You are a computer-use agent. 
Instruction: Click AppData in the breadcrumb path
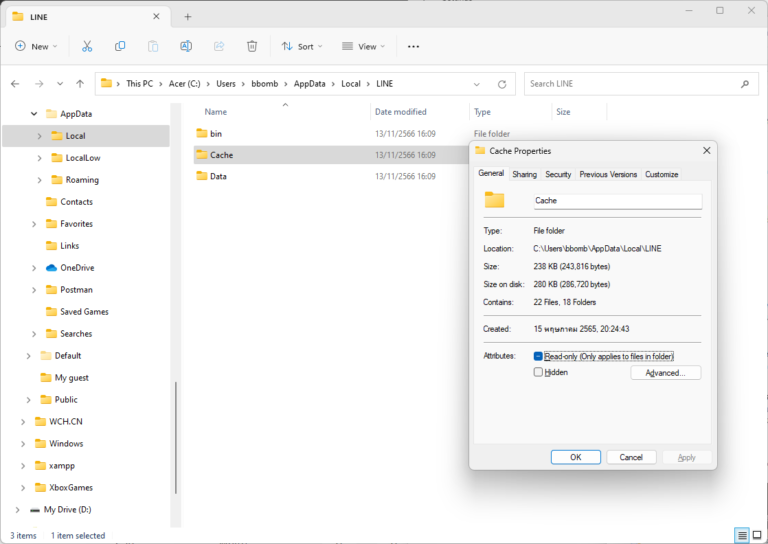(310, 84)
